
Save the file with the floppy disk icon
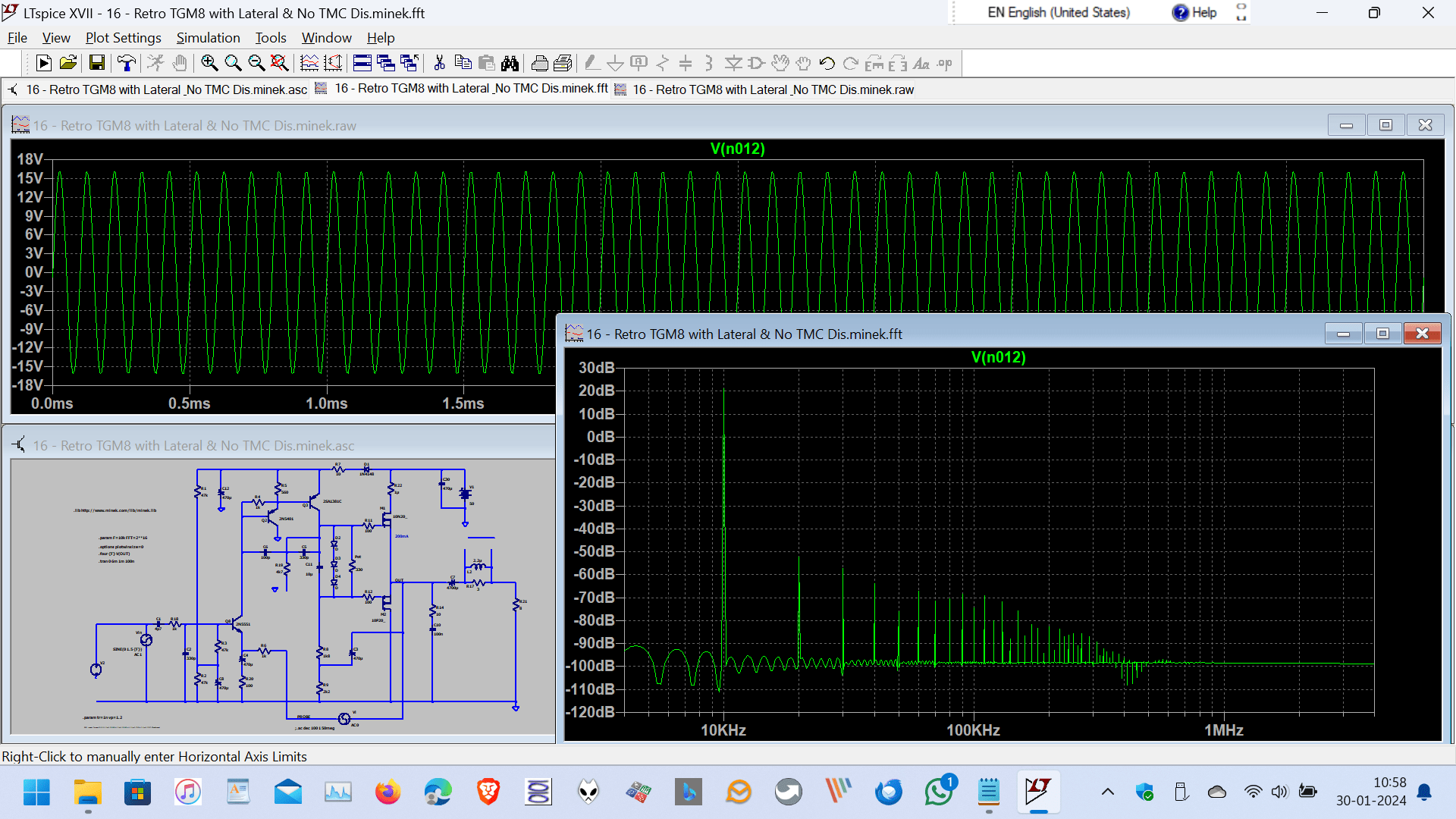[96, 64]
